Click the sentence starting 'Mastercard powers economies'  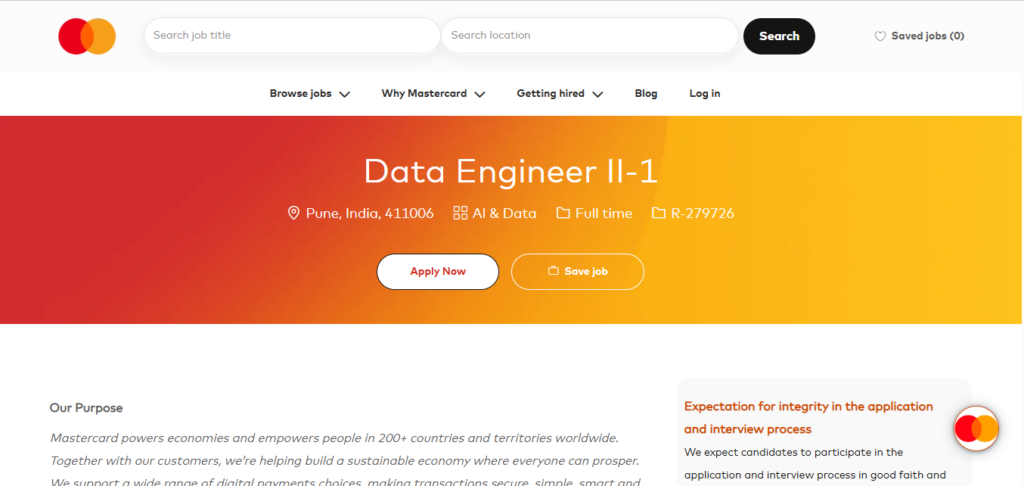point(334,437)
